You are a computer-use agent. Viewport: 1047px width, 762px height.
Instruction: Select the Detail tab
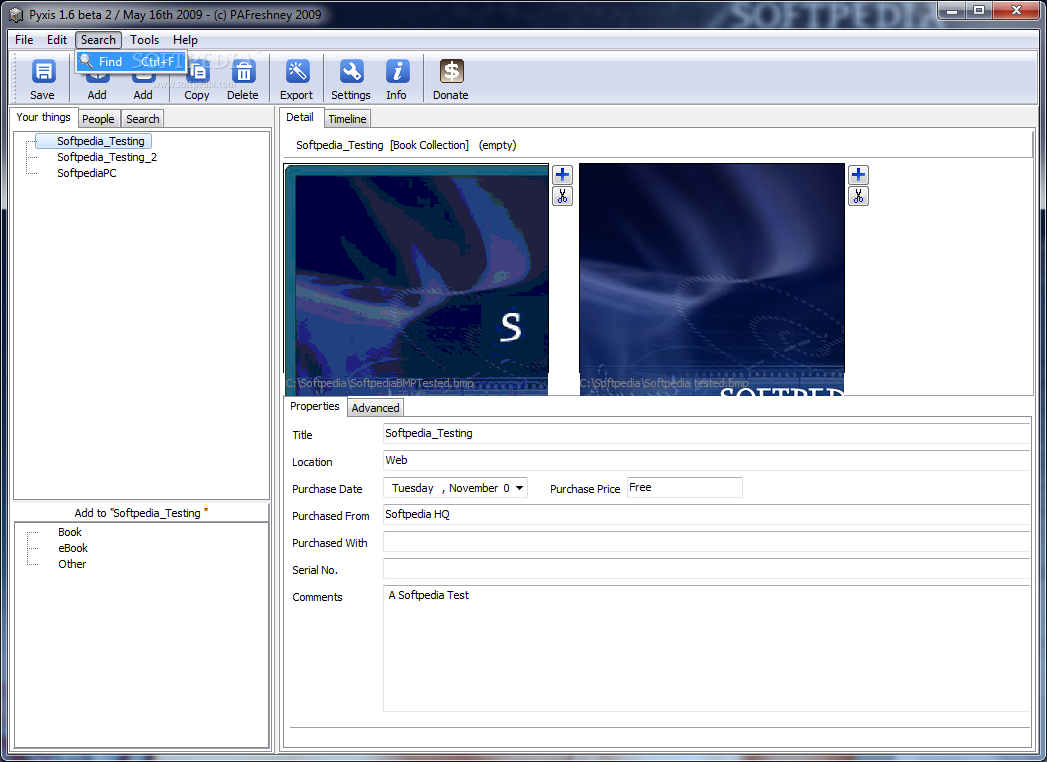point(300,118)
